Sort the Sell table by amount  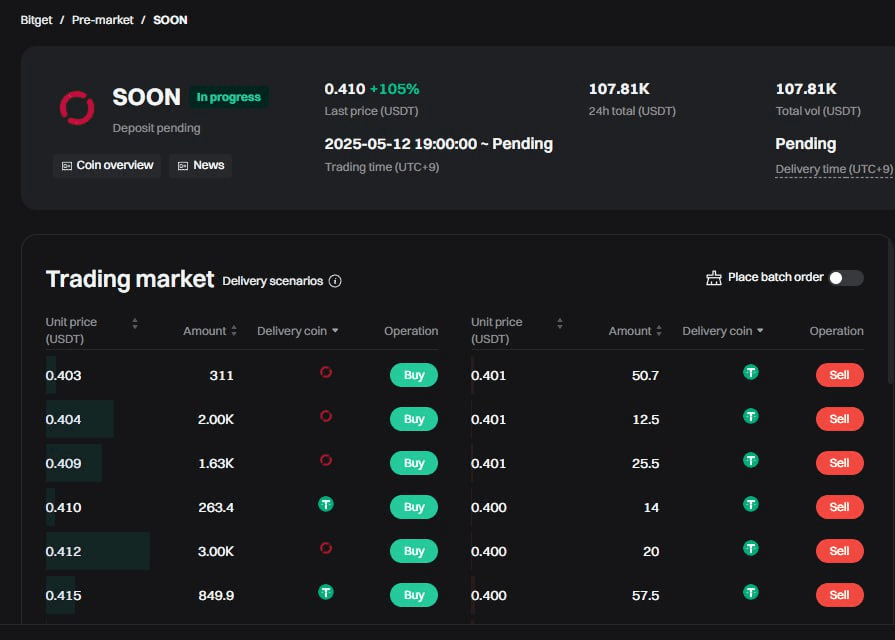[659, 331]
